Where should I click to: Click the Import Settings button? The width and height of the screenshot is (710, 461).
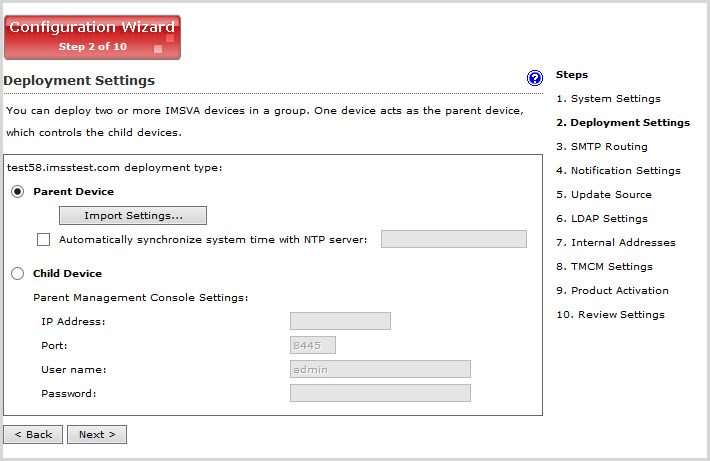pos(133,215)
